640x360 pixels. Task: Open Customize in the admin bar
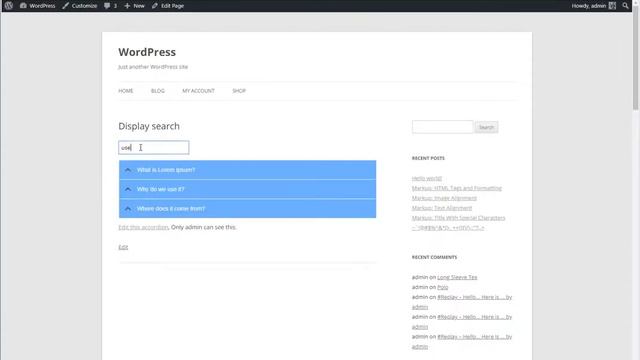[x=80, y=6]
